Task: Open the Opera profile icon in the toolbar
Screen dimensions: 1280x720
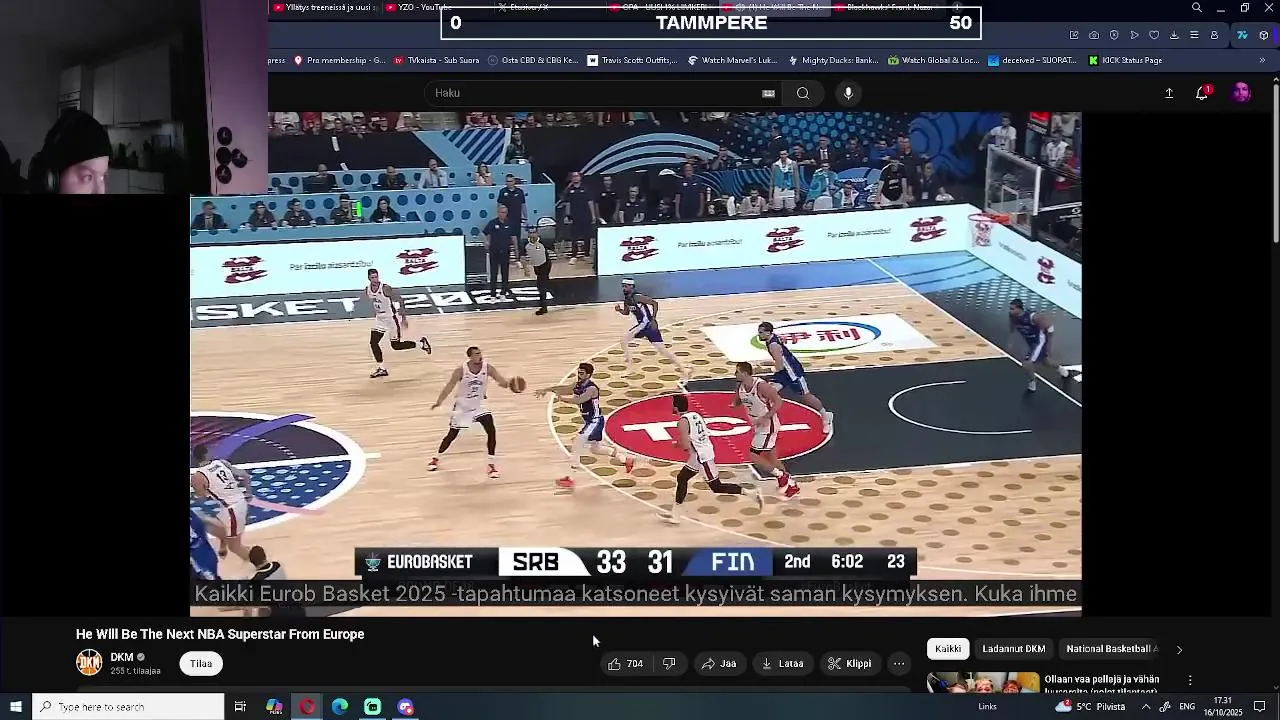Action: pyautogui.click(x=1214, y=35)
